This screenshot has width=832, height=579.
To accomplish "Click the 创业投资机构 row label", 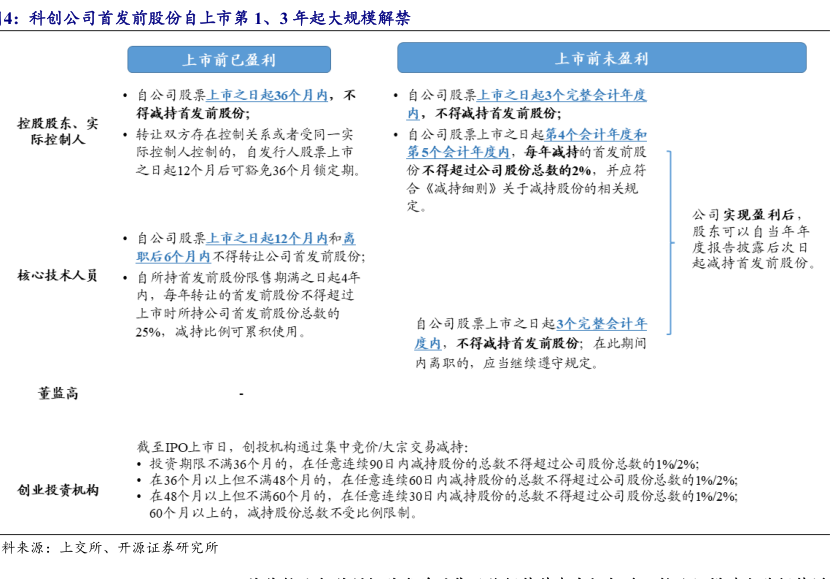I will point(57,489).
